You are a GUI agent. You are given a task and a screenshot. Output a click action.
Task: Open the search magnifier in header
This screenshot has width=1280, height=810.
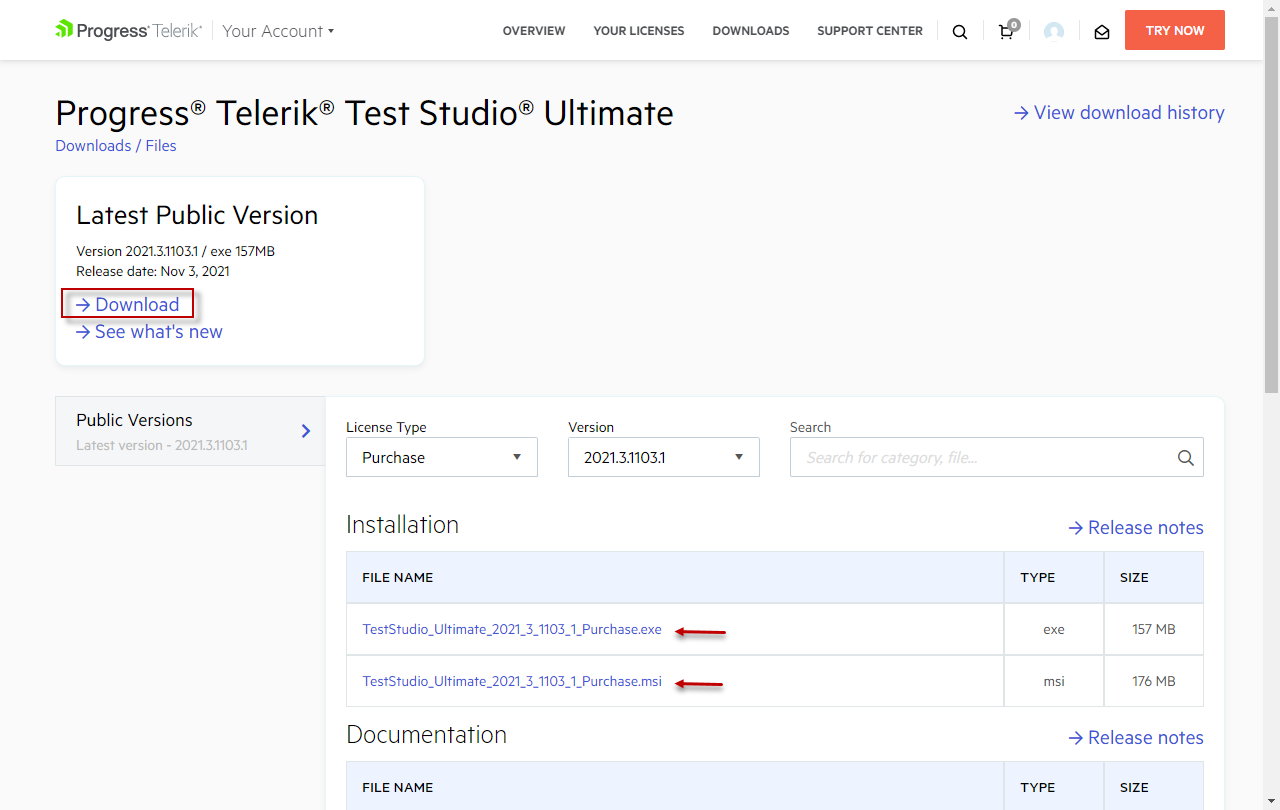(960, 31)
